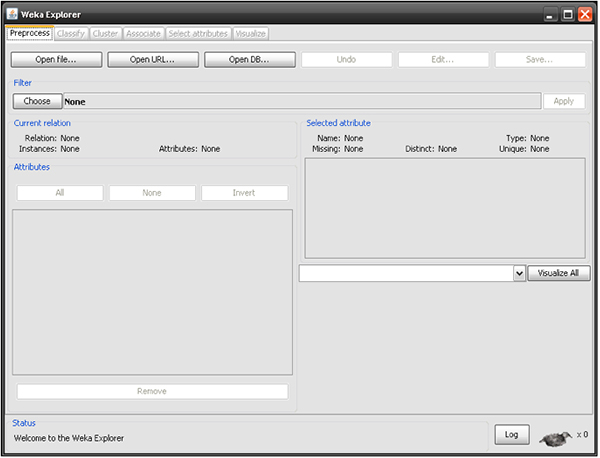Click the Current relation heading
This screenshot has width=600, height=458.
tap(42, 123)
